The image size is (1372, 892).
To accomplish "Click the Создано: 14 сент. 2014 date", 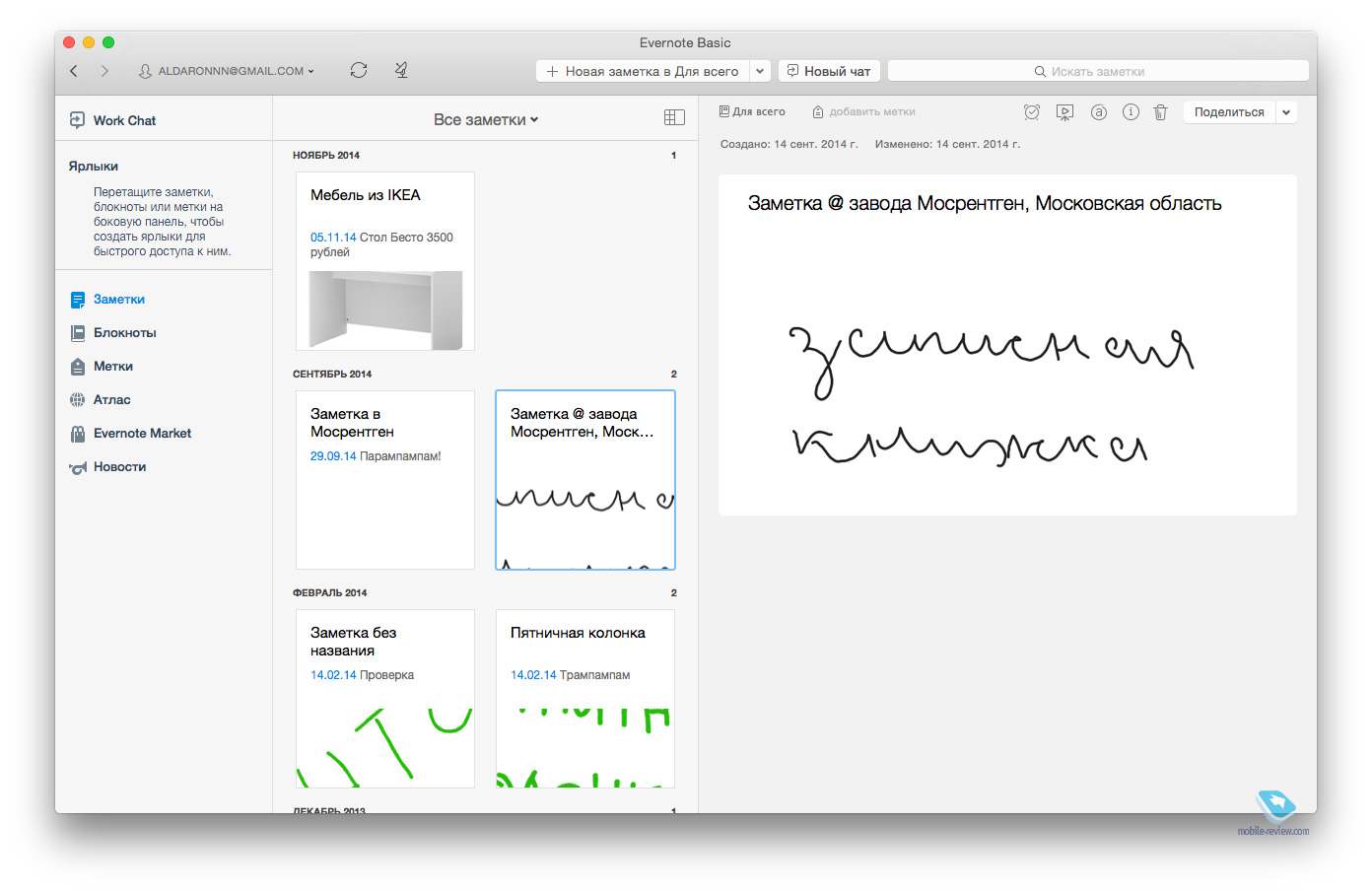I will (x=789, y=144).
